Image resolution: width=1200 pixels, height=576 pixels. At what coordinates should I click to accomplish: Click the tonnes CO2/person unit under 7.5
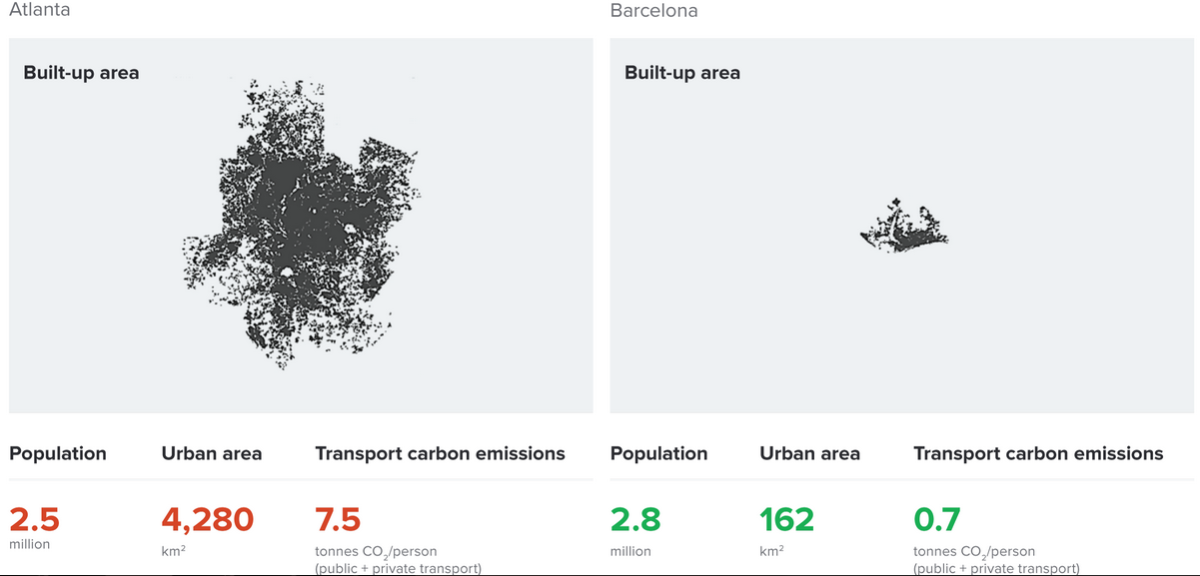click(x=375, y=552)
